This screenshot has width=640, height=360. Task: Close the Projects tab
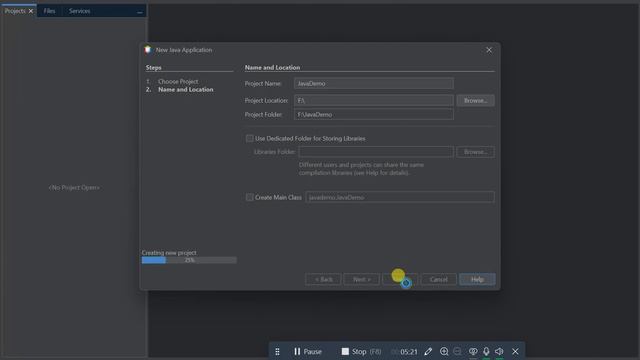(31, 11)
